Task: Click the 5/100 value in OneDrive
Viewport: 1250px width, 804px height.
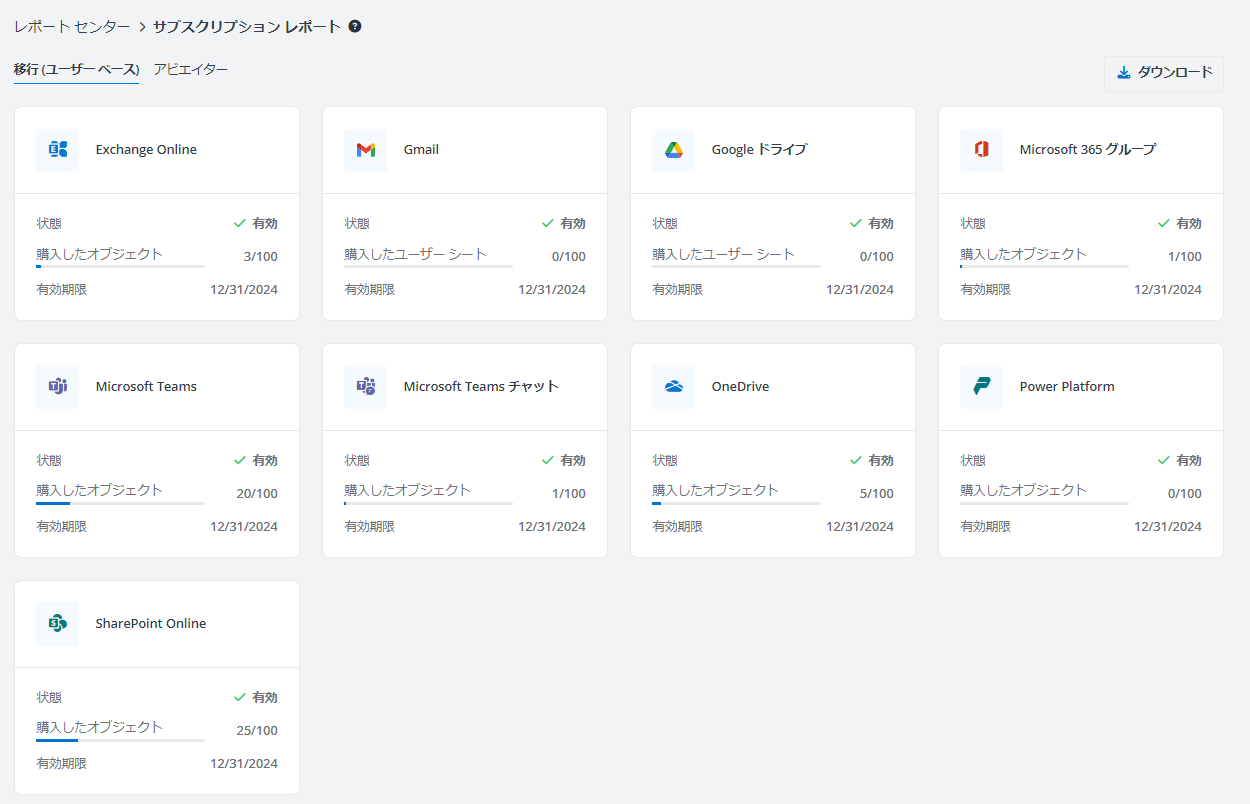Action: (877, 494)
